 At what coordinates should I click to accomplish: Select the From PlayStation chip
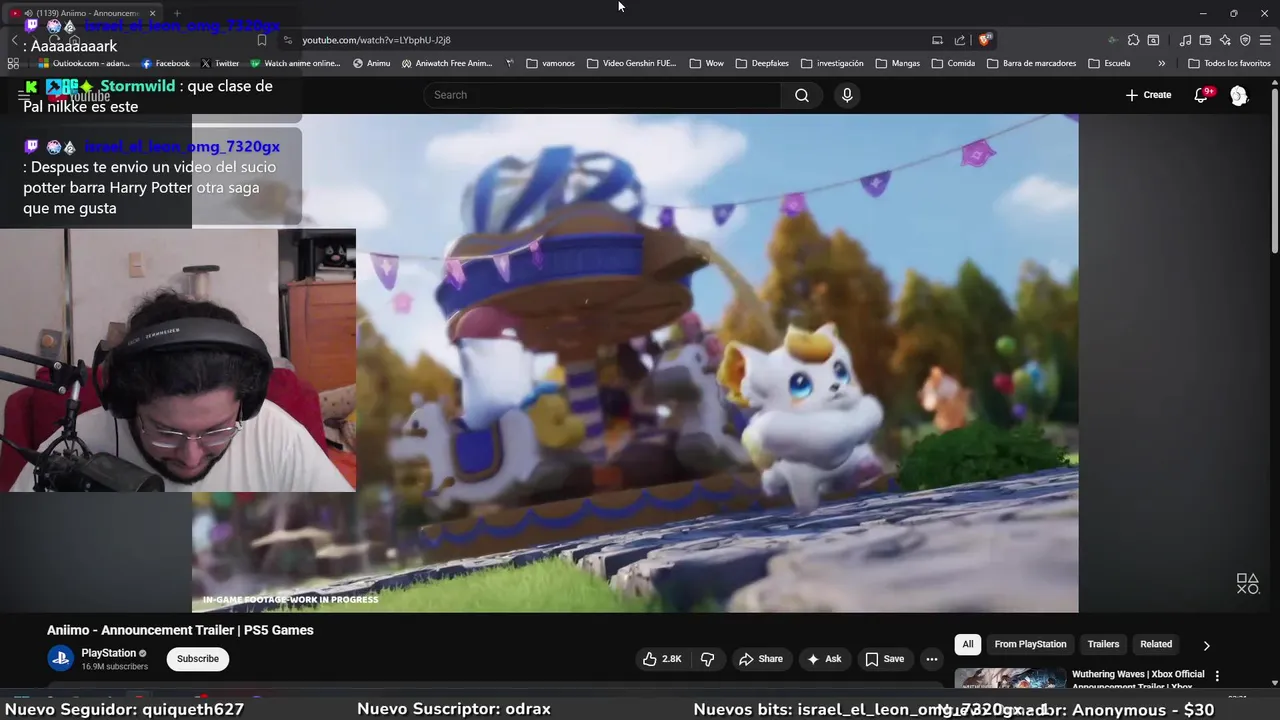point(1030,644)
